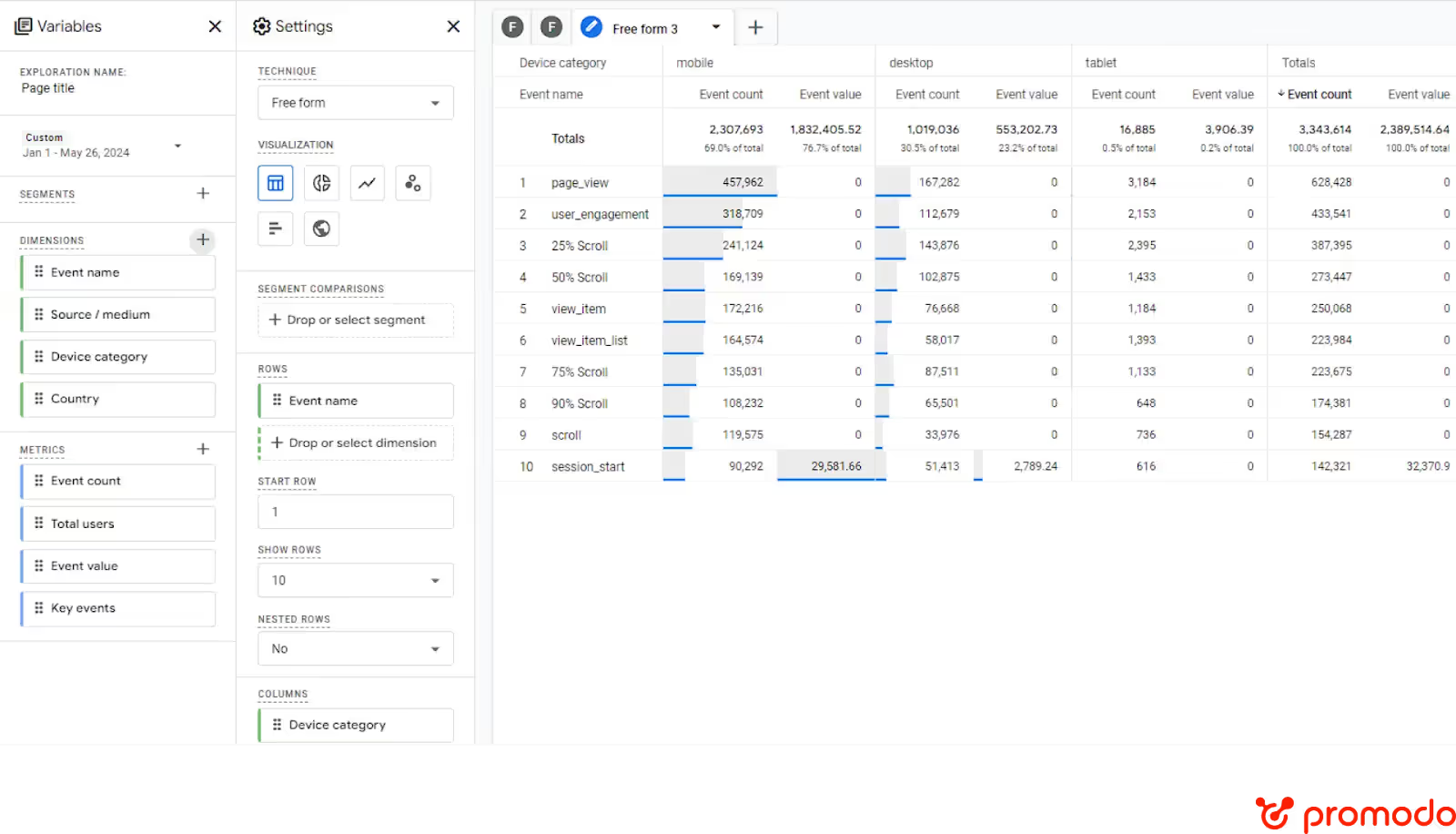Viewport: 1456px width, 834px height.
Task: Click the Totals column group header
Action: [1299, 63]
